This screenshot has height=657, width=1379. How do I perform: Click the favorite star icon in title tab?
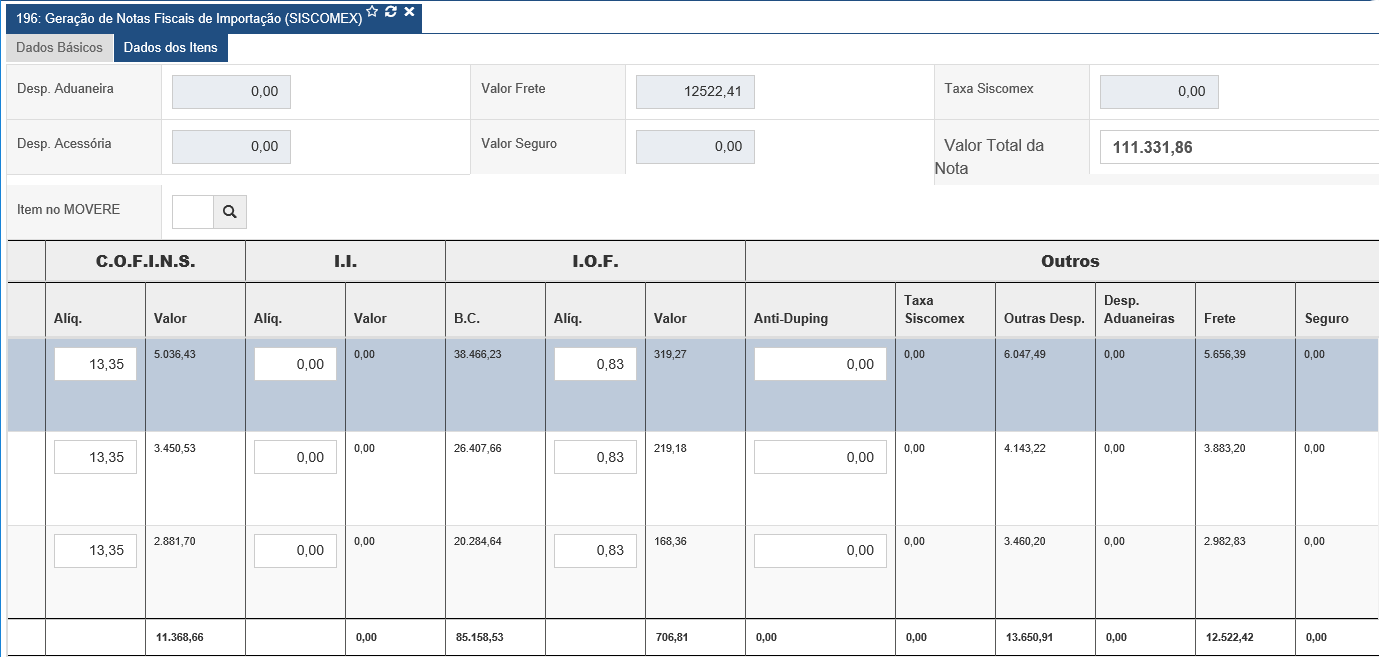click(x=372, y=11)
